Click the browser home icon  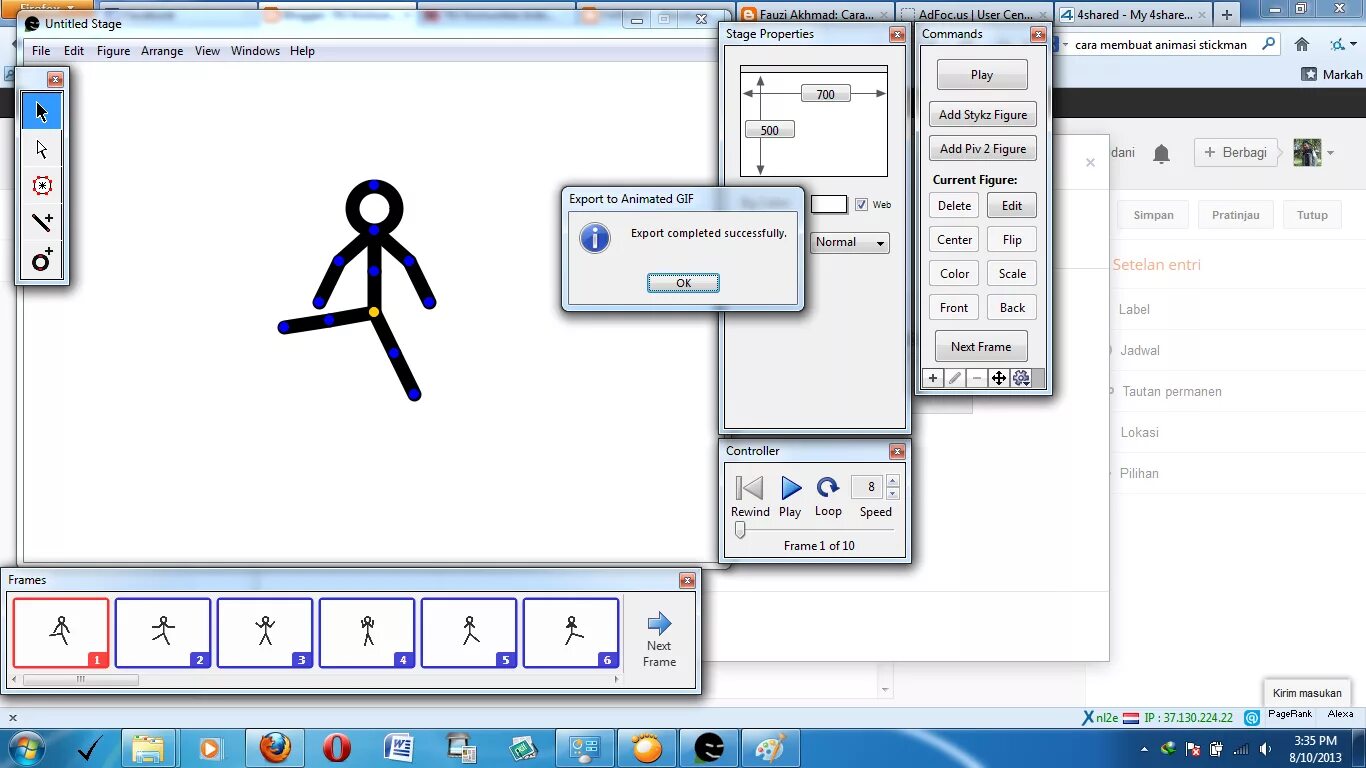1301,44
